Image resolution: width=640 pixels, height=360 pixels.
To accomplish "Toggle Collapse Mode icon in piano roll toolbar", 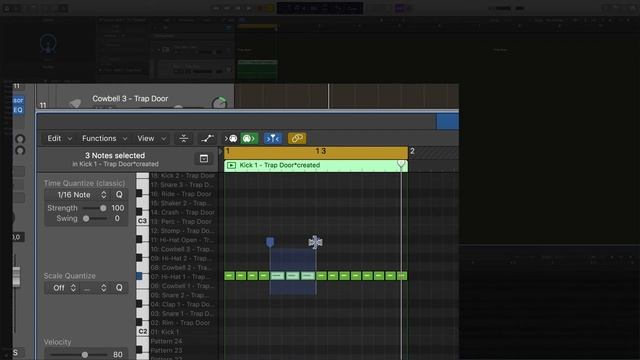I will (184, 139).
